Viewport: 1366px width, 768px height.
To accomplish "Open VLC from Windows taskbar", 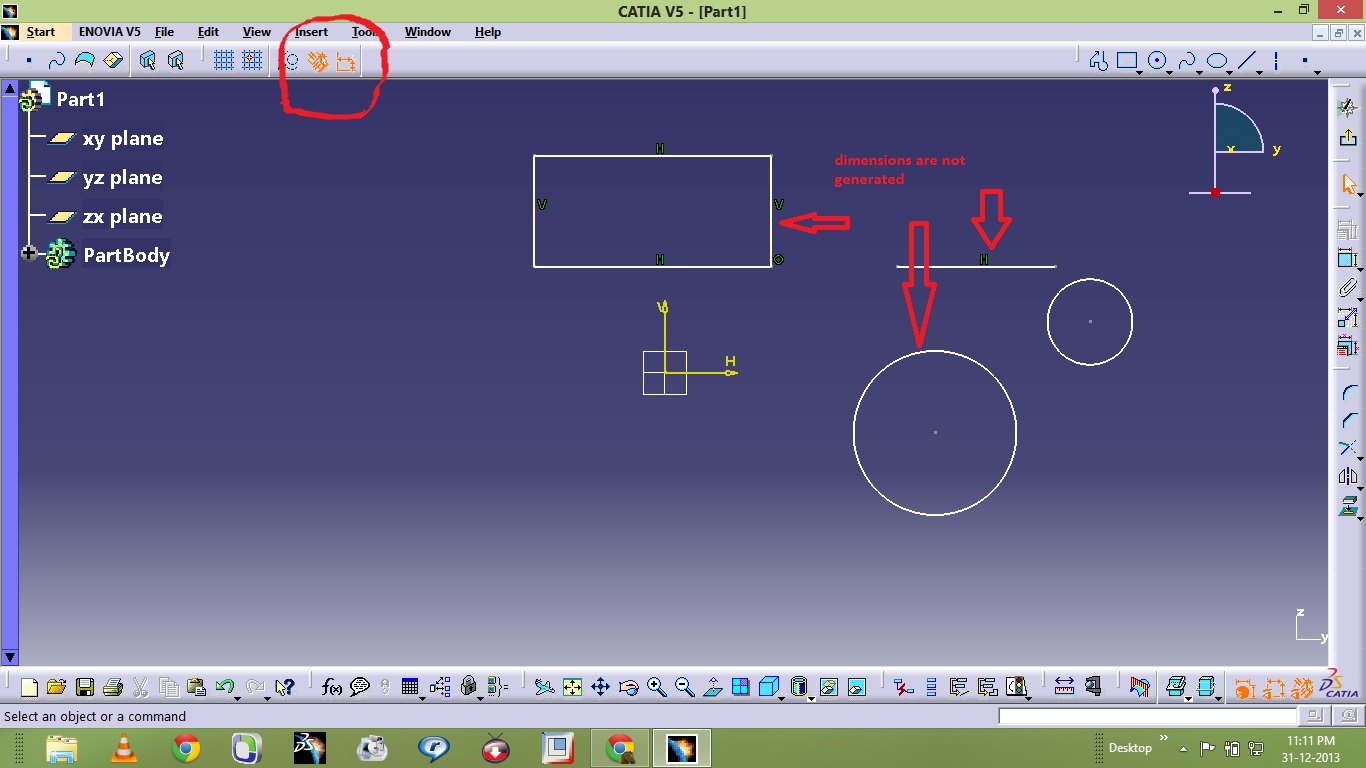I will [124, 748].
